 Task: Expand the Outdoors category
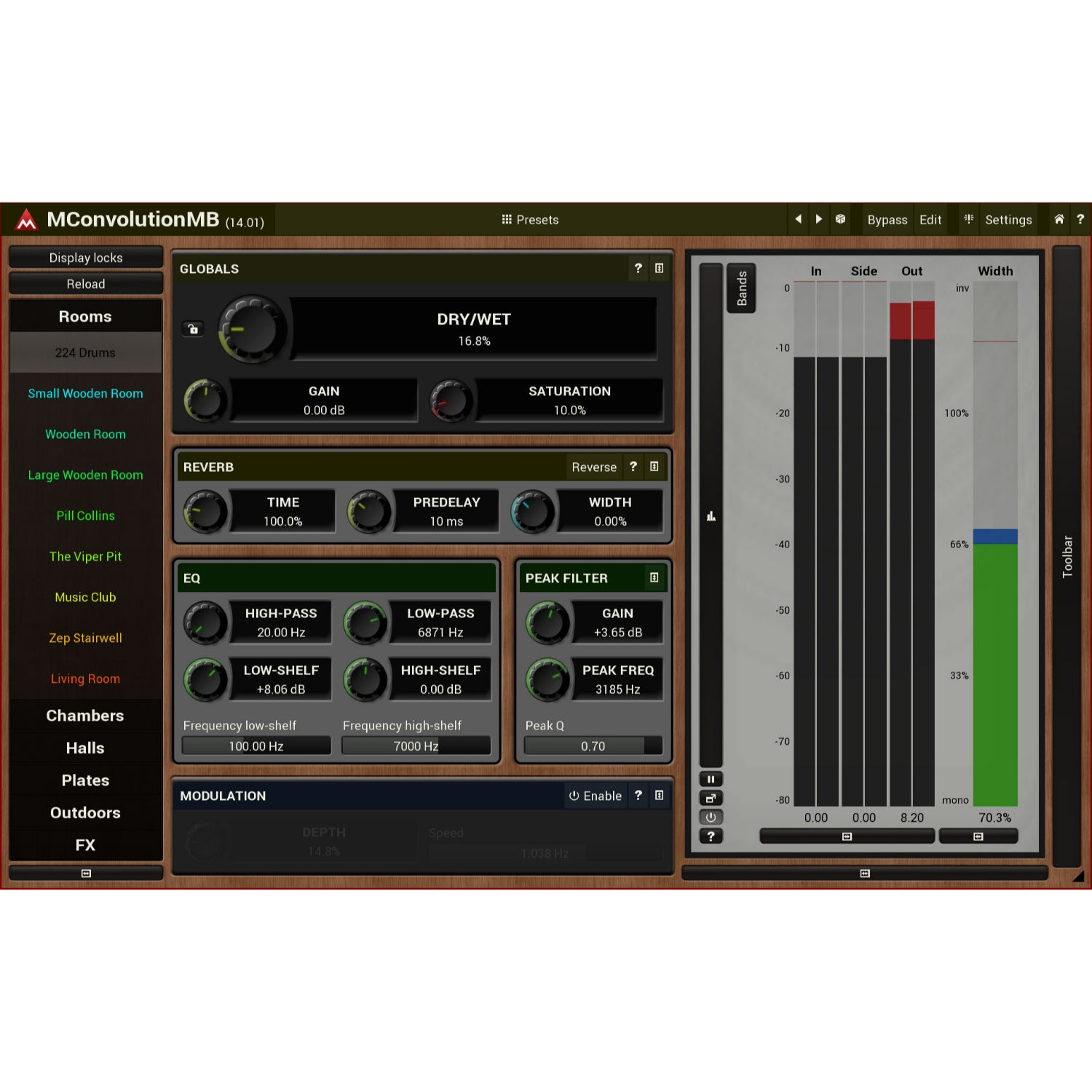coord(85,812)
